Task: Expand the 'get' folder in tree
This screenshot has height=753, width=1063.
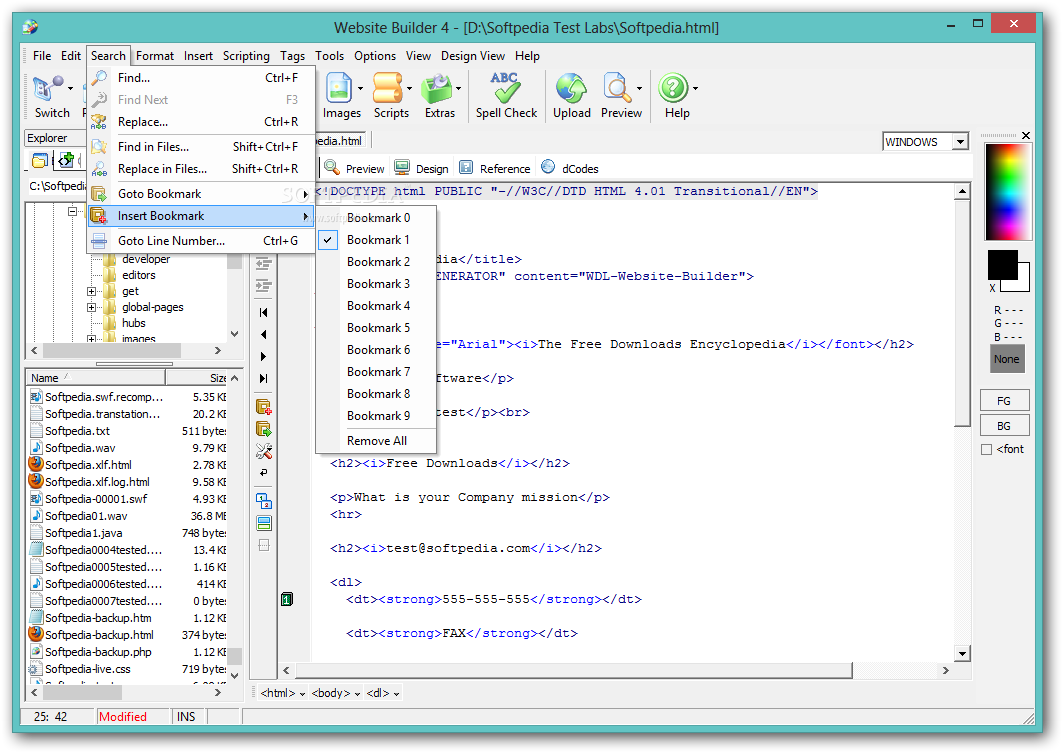Action: 92,291
